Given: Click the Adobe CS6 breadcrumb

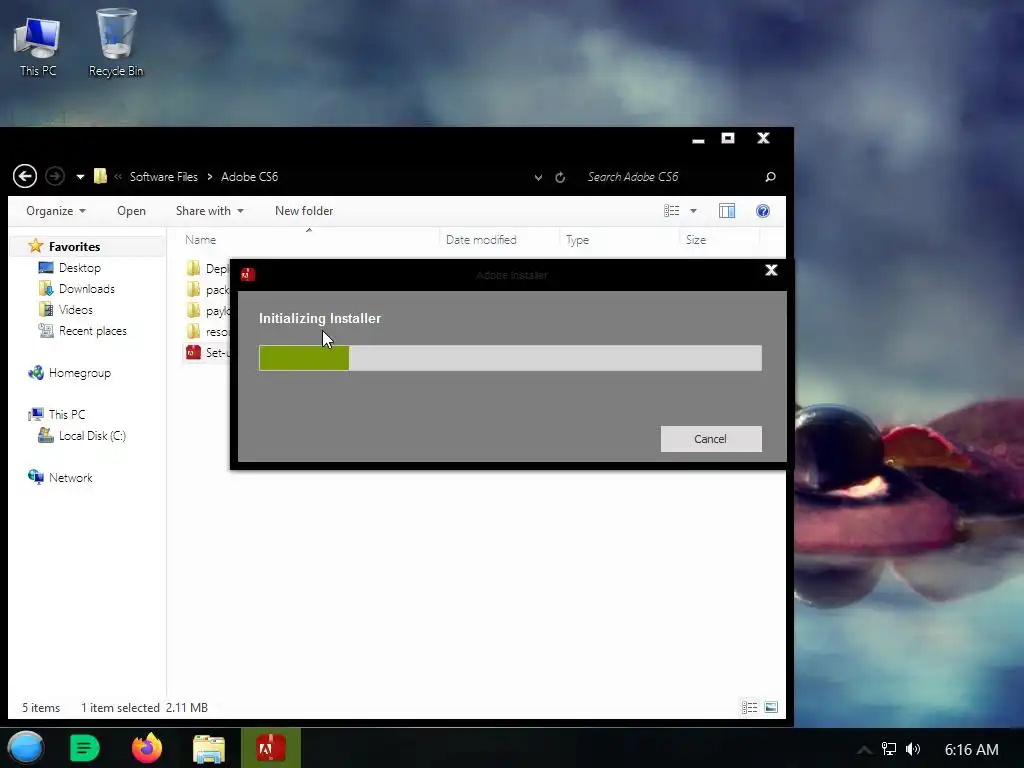Looking at the screenshot, I should click(x=249, y=177).
